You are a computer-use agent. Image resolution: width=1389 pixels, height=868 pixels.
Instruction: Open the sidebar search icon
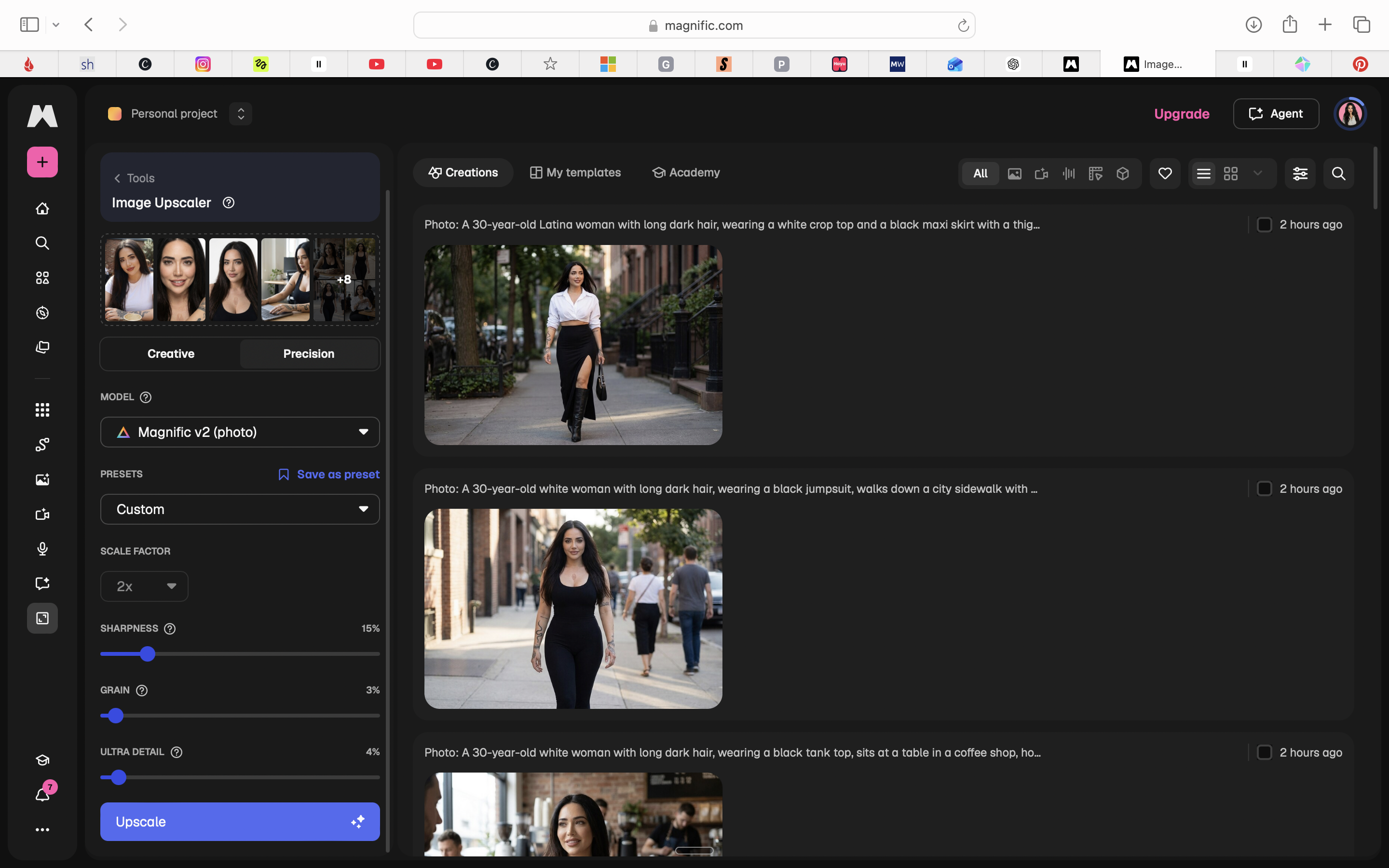(x=42, y=243)
